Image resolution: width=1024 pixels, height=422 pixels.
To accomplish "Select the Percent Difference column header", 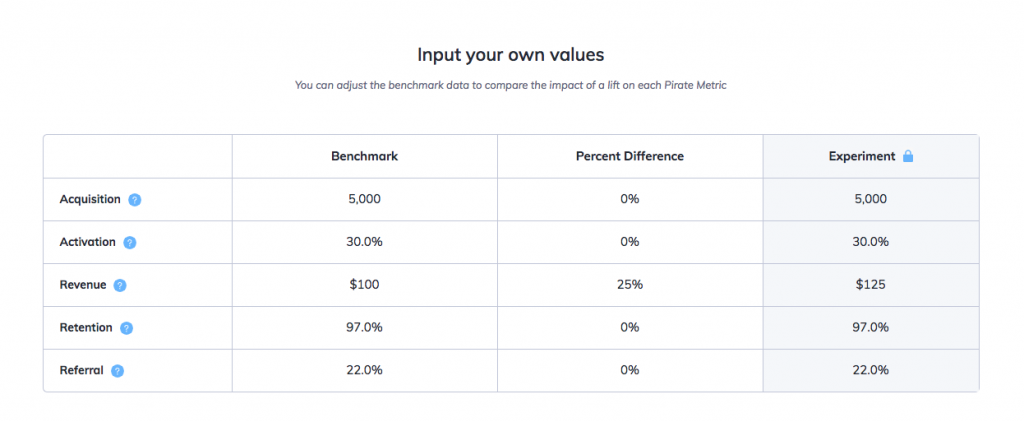I will click(x=630, y=157).
